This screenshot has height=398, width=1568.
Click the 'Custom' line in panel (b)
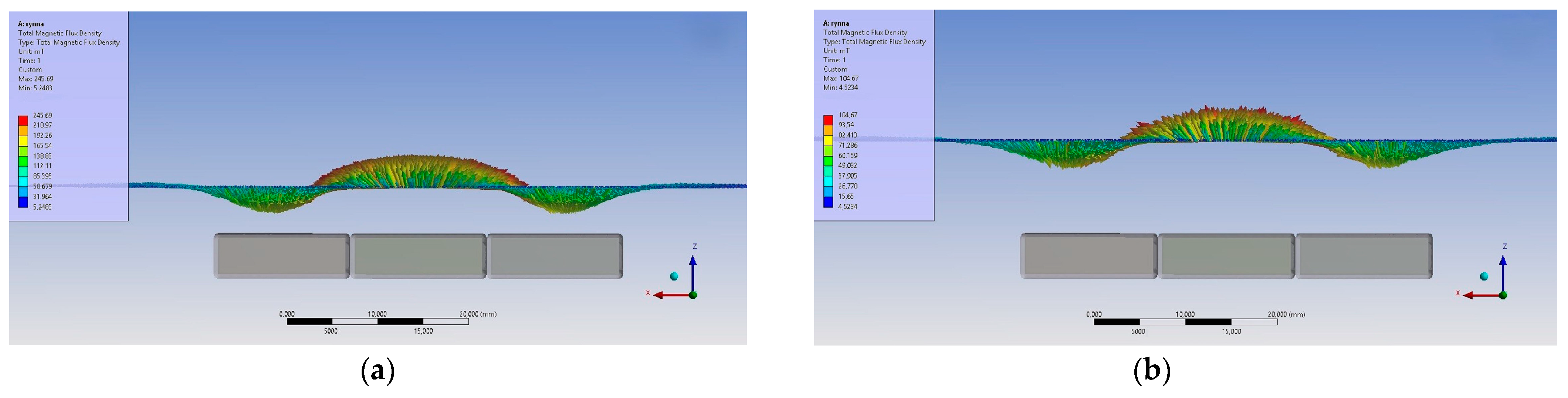click(835, 69)
